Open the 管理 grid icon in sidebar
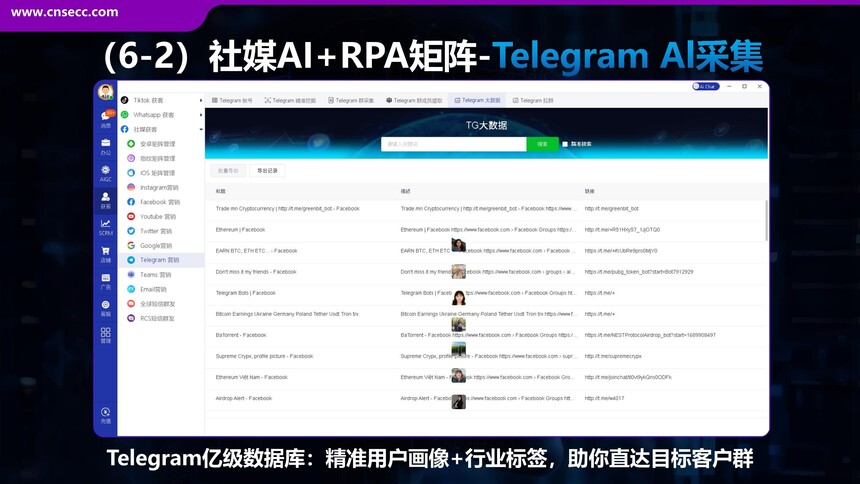This screenshot has height=484, width=860. pyautogui.click(x=105, y=335)
